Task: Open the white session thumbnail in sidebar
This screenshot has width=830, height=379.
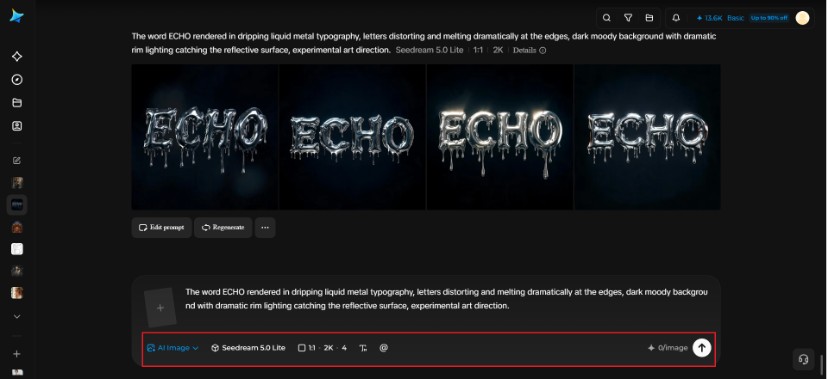Action: pyautogui.click(x=17, y=249)
